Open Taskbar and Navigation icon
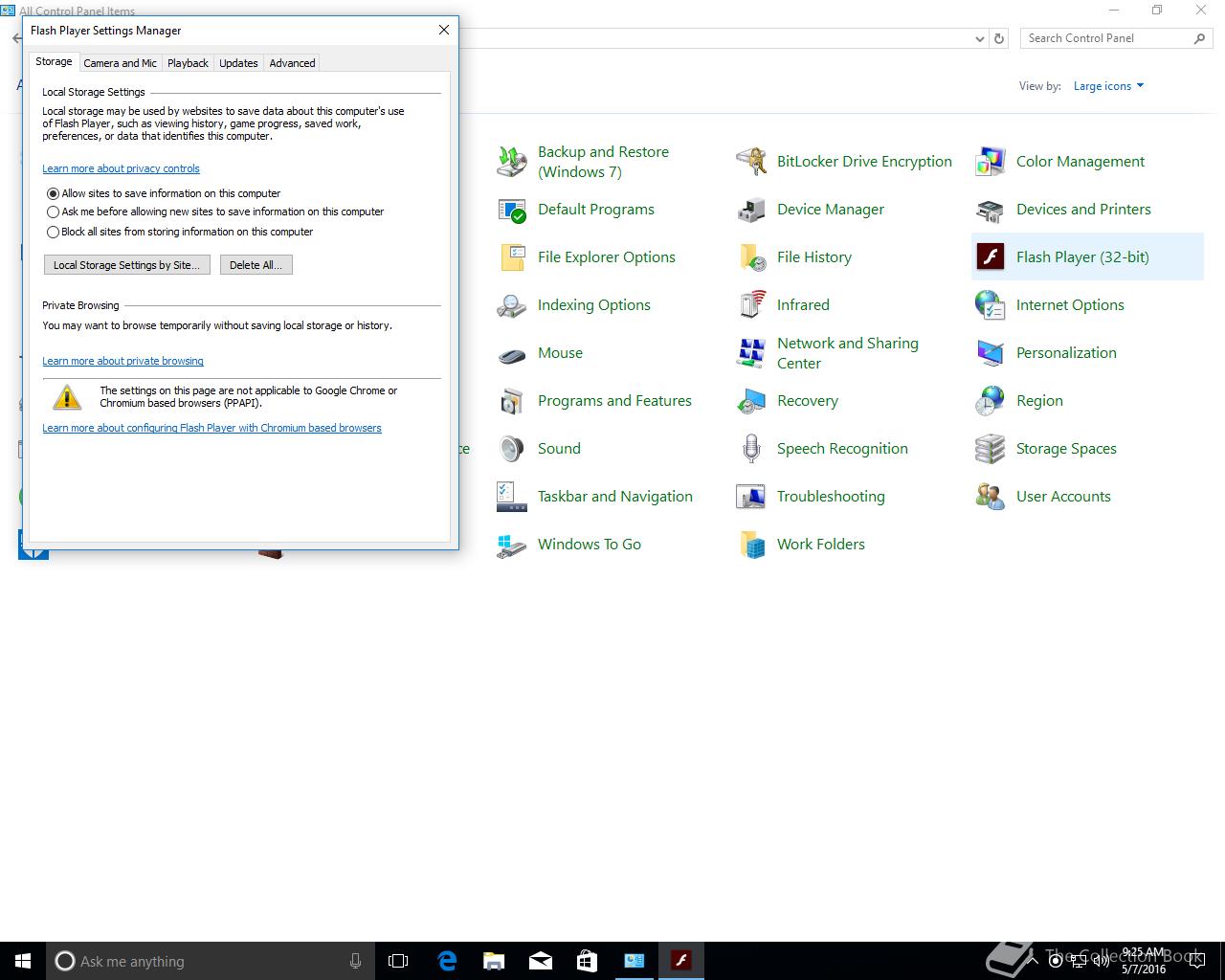1225x980 pixels. tap(512, 497)
